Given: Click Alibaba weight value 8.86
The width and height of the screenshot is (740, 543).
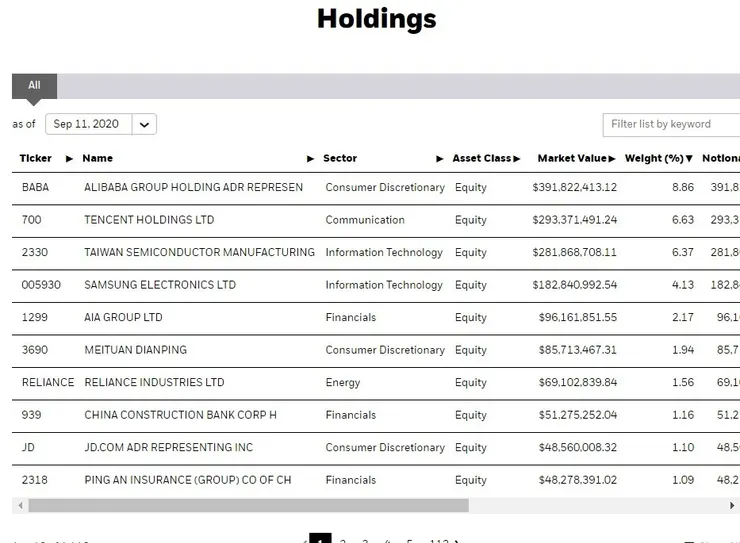Looking at the screenshot, I should click(x=683, y=187).
